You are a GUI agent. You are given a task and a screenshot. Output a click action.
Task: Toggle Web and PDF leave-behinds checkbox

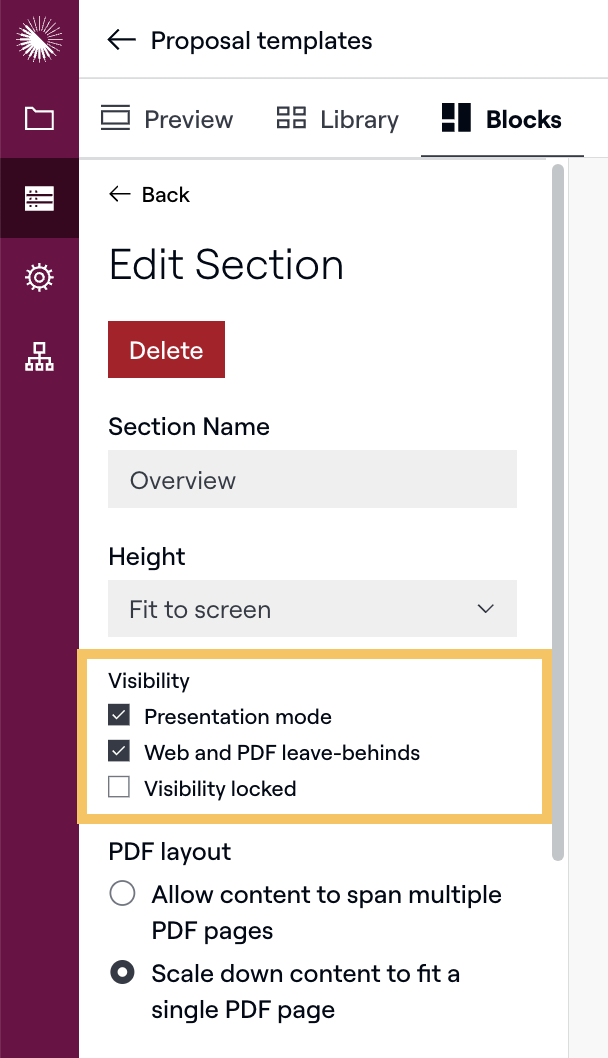(119, 752)
